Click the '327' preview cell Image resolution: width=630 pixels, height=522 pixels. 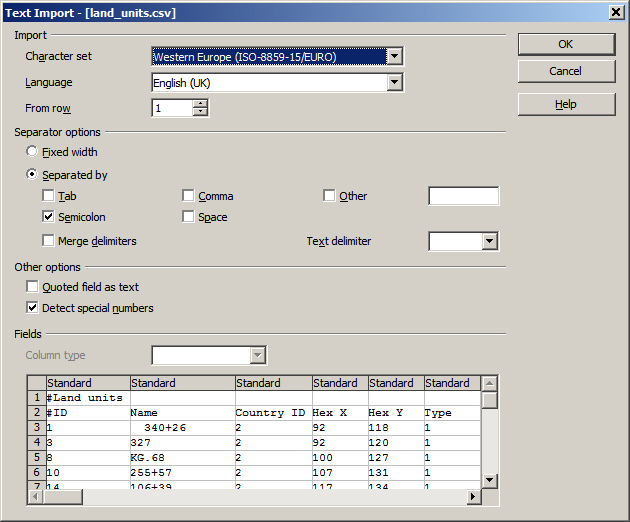point(182,442)
